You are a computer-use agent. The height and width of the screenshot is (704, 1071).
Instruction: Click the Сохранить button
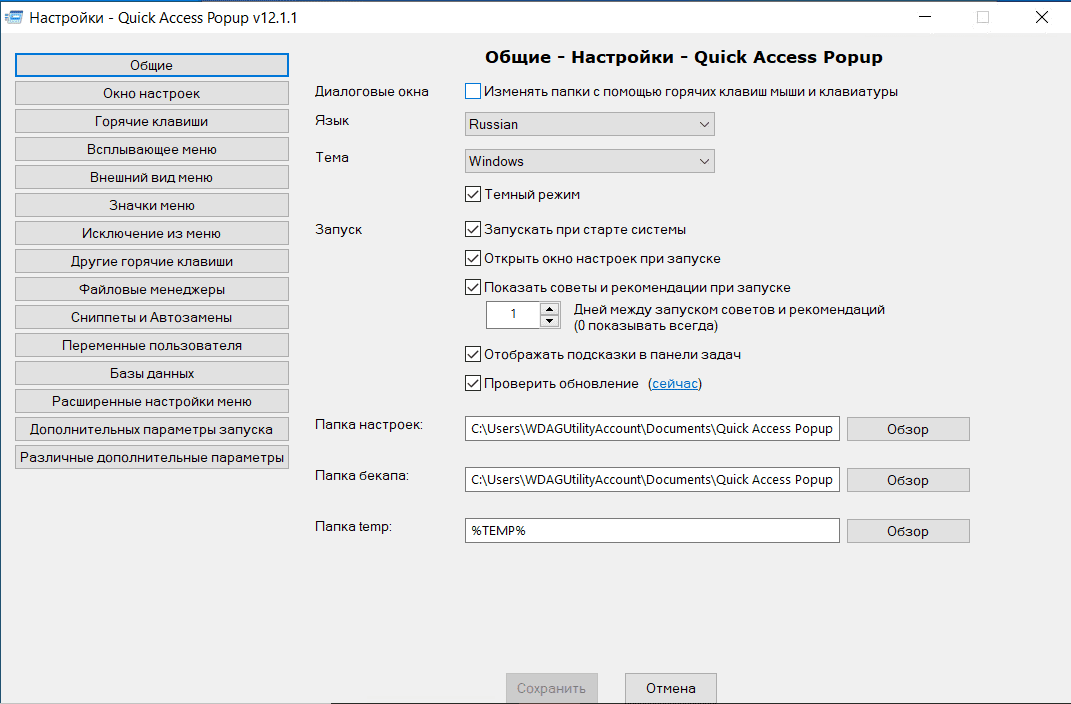point(551,688)
